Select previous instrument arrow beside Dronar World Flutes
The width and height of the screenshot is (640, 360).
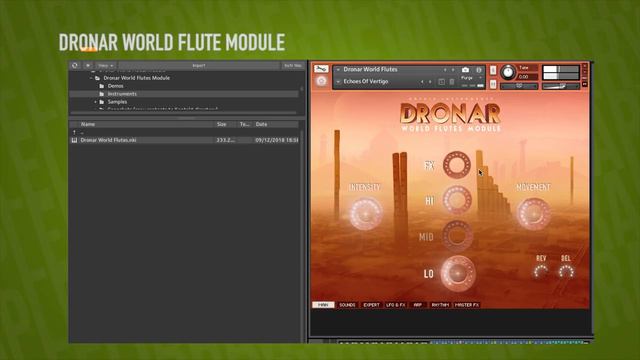pos(445,70)
